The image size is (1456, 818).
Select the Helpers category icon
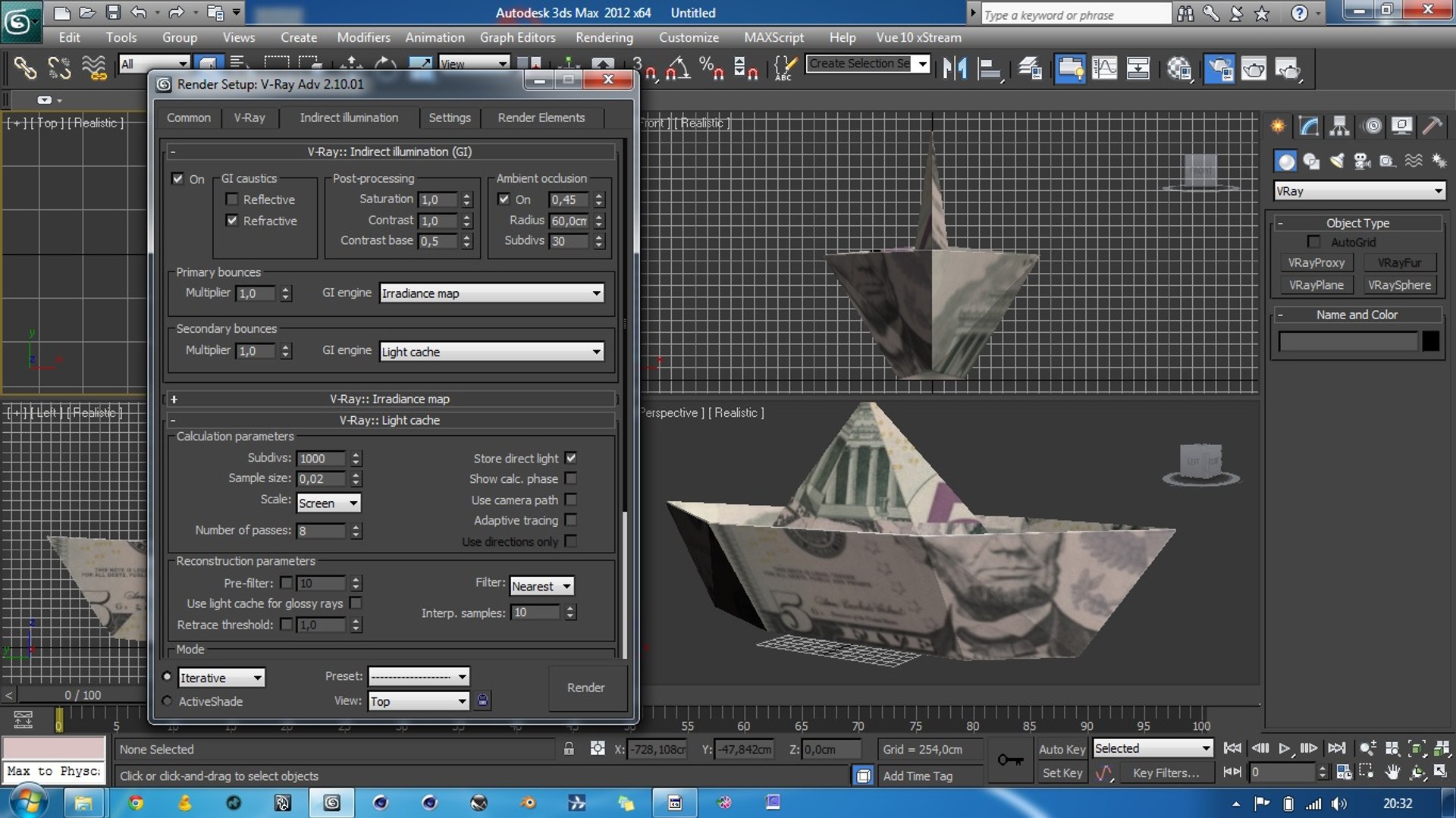tap(1388, 161)
